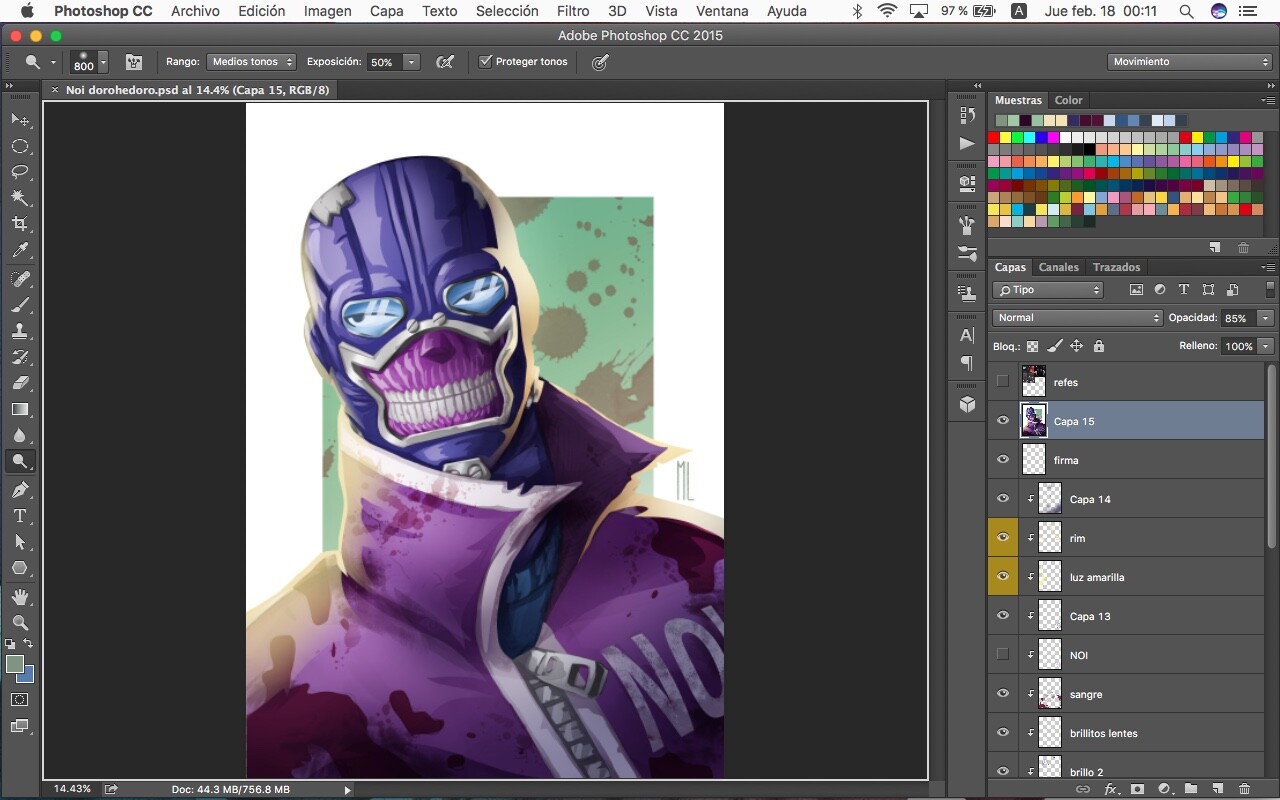Open the Selección menu
The width and height of the screenshot is (1280, 800).
507,11
